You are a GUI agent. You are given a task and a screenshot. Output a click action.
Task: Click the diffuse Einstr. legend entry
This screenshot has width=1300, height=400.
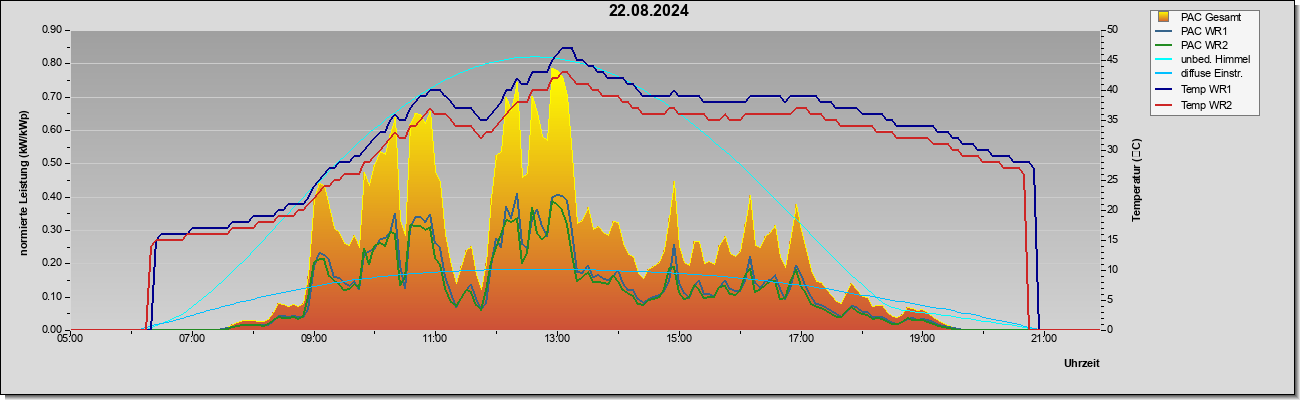coord(1204,74)
